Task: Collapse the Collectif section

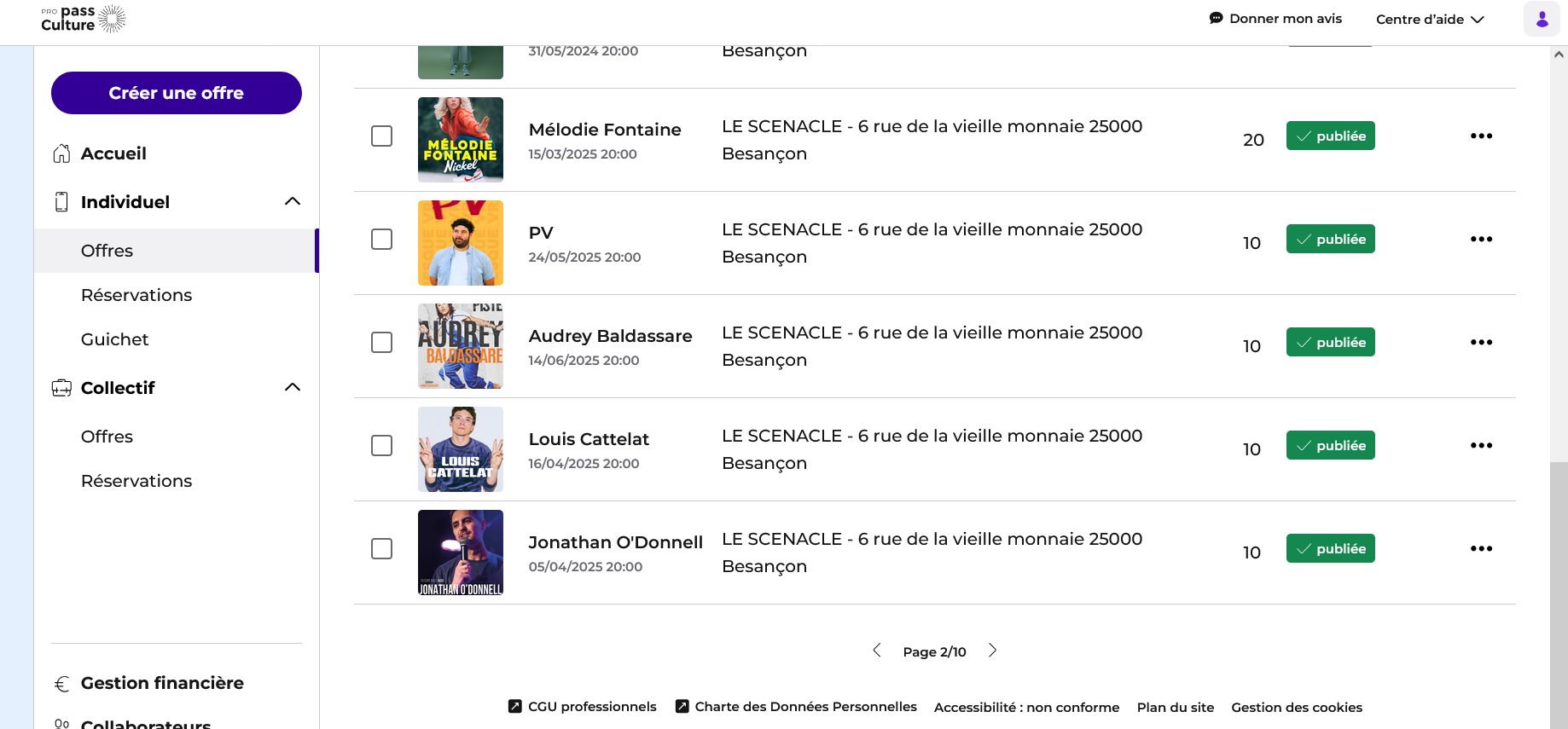Action: pos(292,388)
